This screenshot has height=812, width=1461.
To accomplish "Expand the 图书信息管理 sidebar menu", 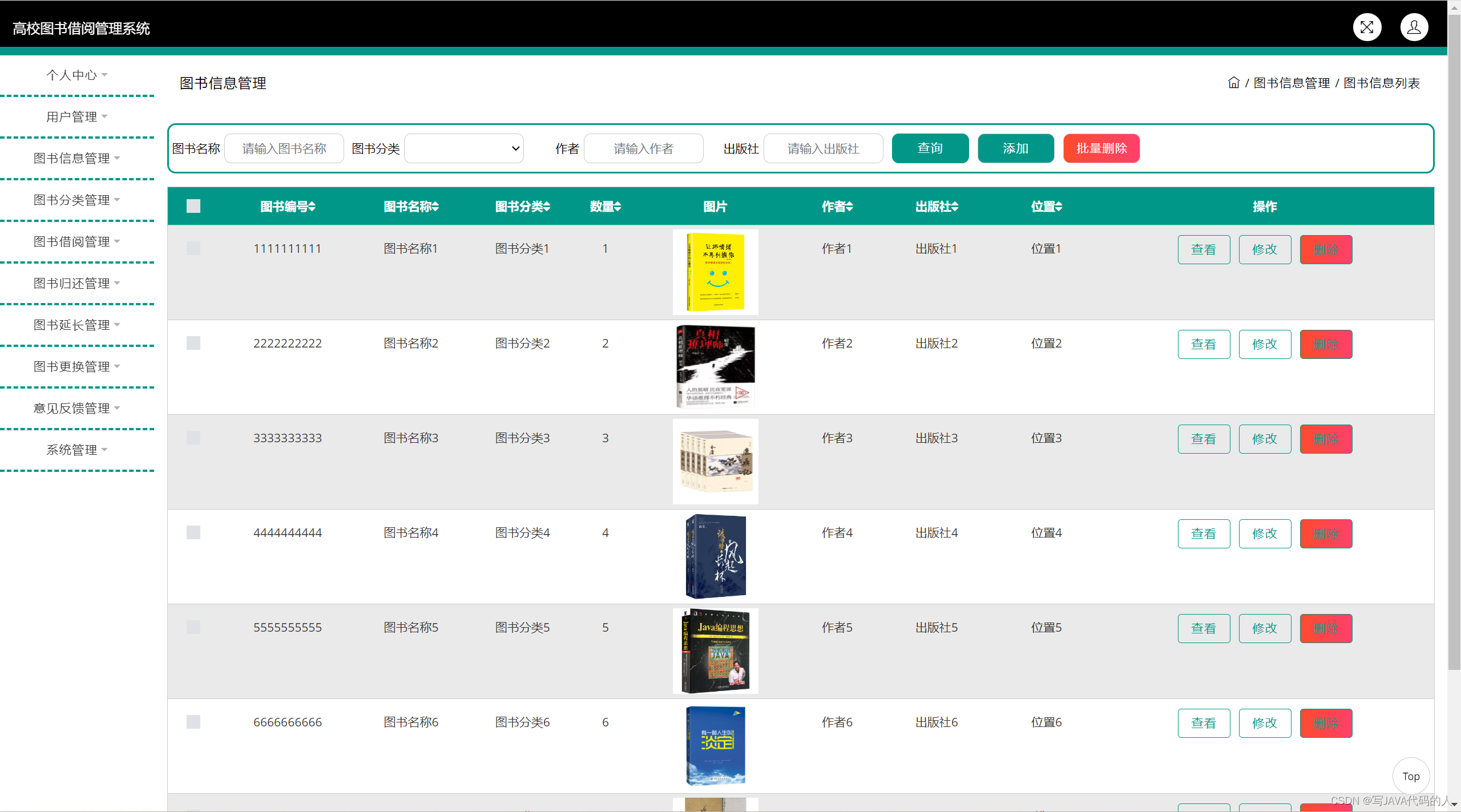I will click(77, 158).
